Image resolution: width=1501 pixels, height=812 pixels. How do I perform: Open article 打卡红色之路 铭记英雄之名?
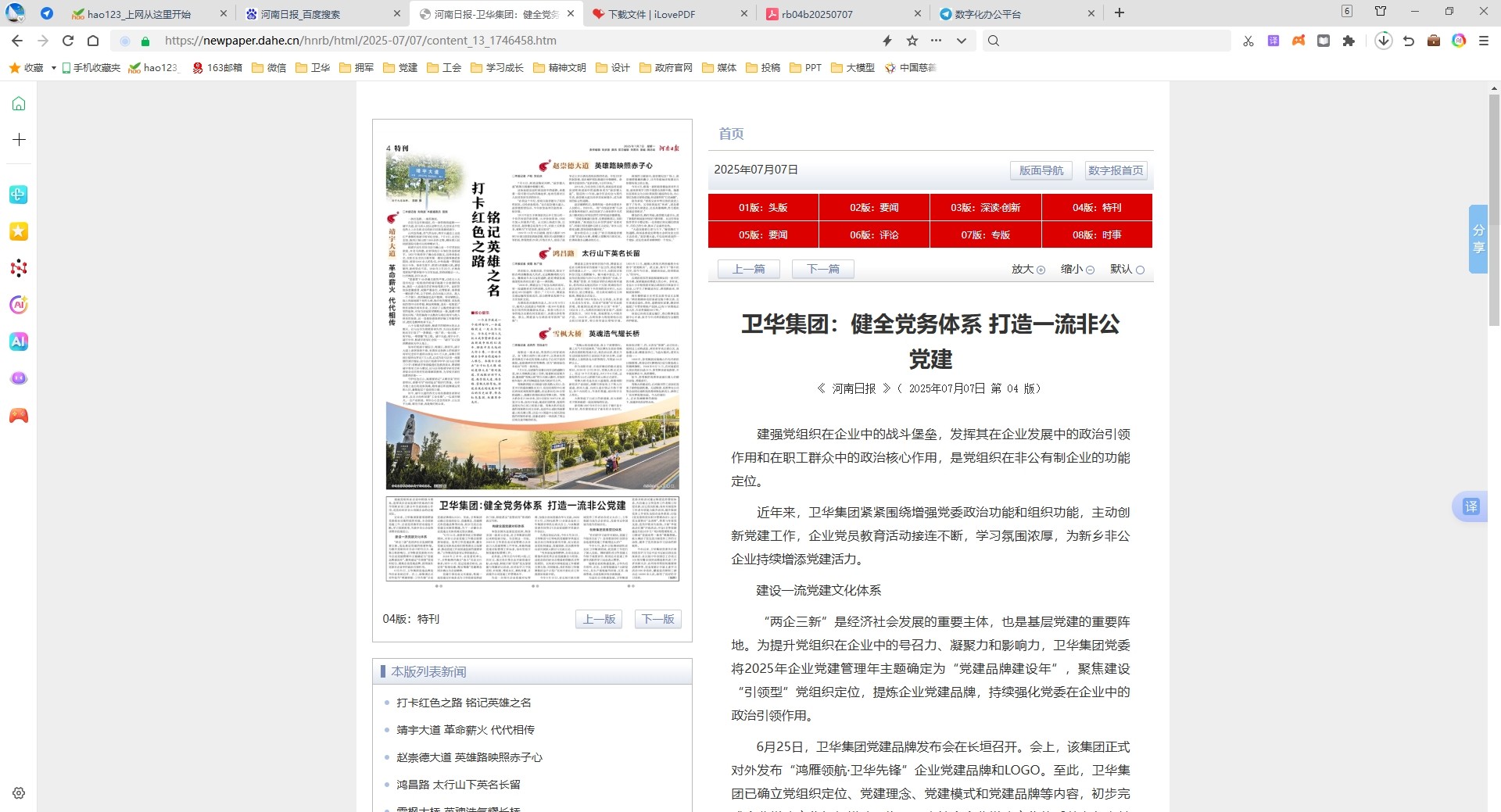[x=464, y=703]
